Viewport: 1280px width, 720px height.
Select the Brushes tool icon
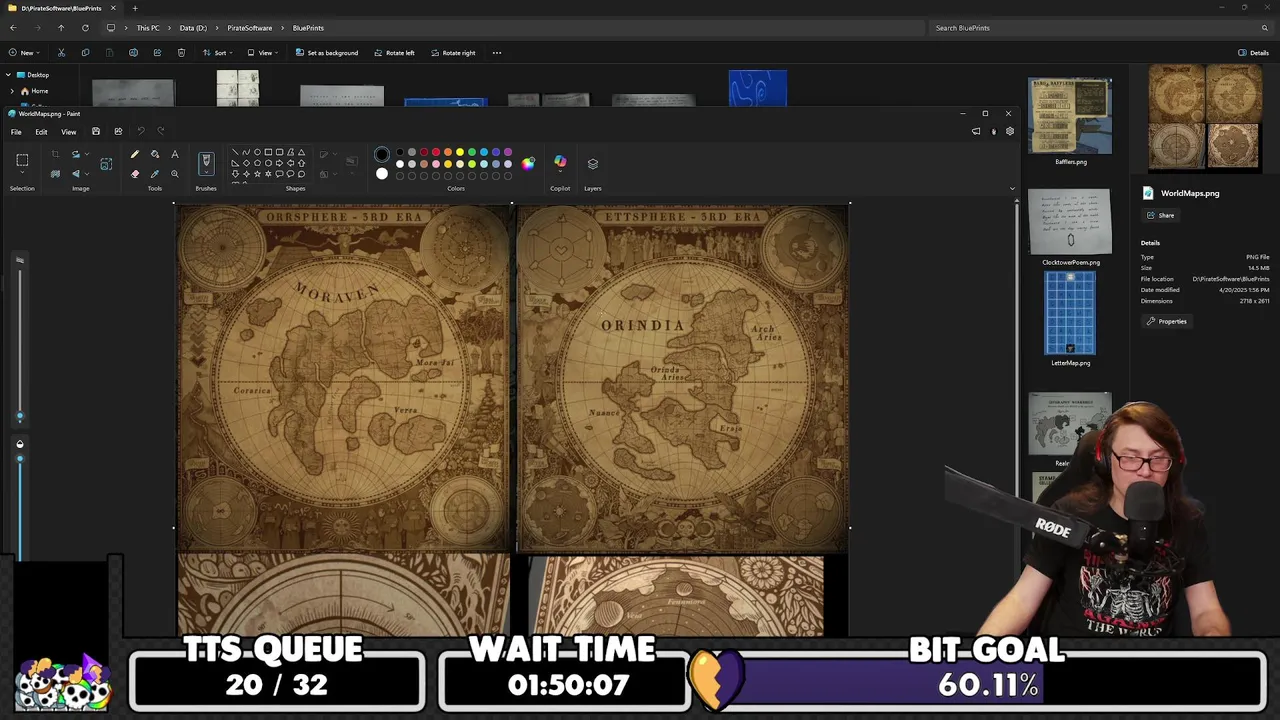pyautogui.click(x=206, y=162)
